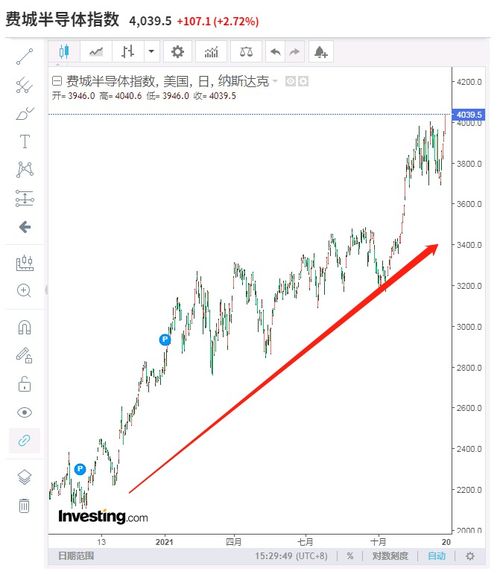
Task: Open chart settings gear in toolbar
Action: pyautogui.click(x=178, y=52)
